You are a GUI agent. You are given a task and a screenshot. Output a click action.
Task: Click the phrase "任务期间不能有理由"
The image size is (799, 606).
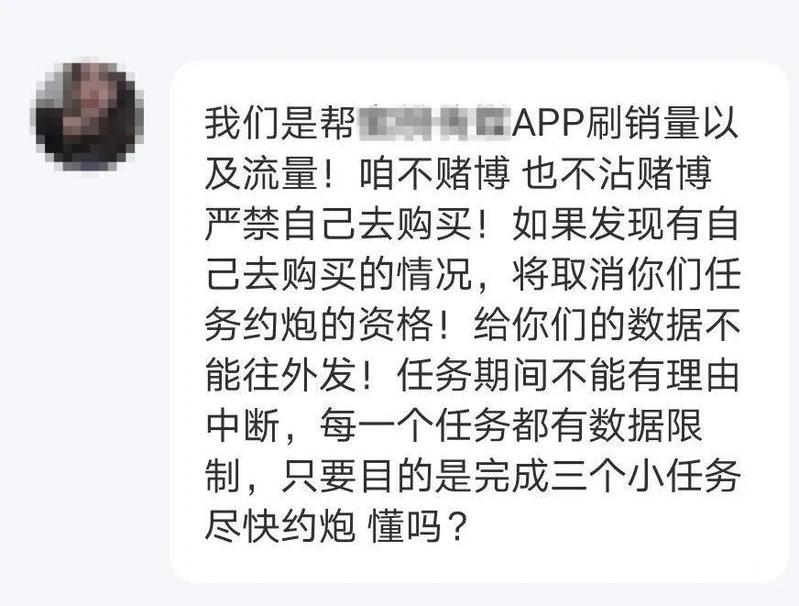point(568,376)
